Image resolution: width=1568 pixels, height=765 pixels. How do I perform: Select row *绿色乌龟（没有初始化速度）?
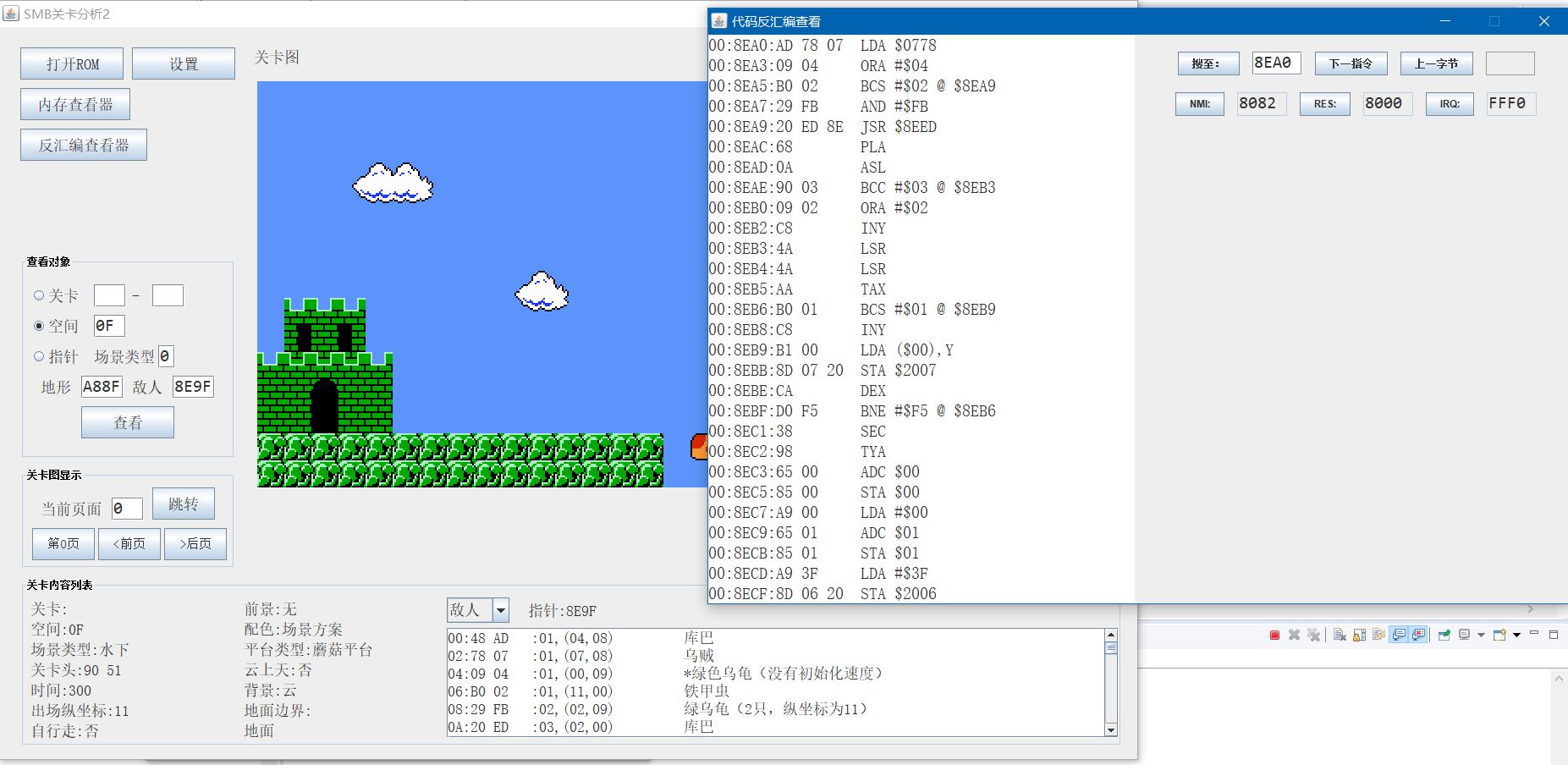click(x=776, y=674)
